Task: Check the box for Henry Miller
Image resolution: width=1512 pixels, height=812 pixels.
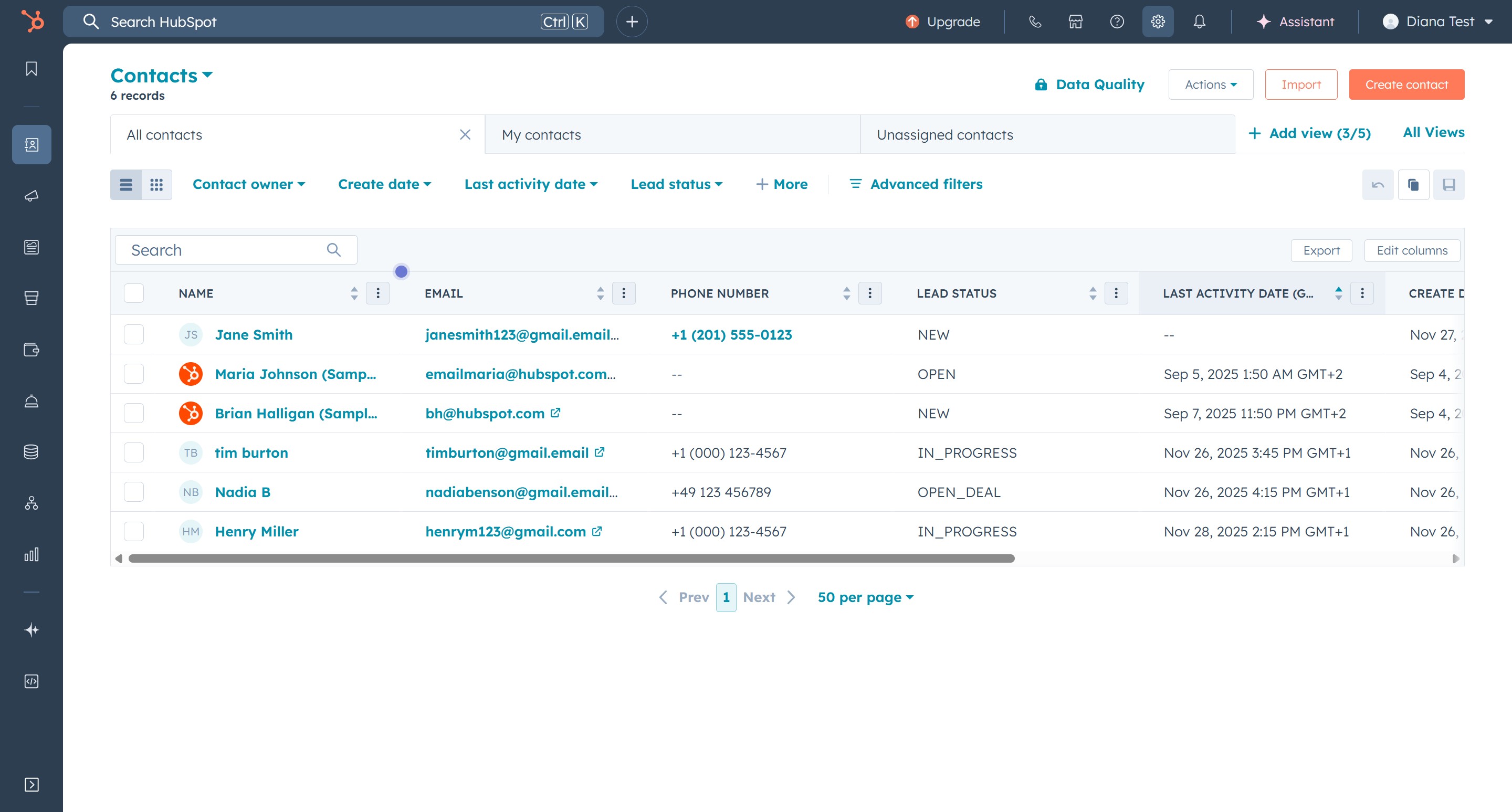Action: tap(134, 532)
